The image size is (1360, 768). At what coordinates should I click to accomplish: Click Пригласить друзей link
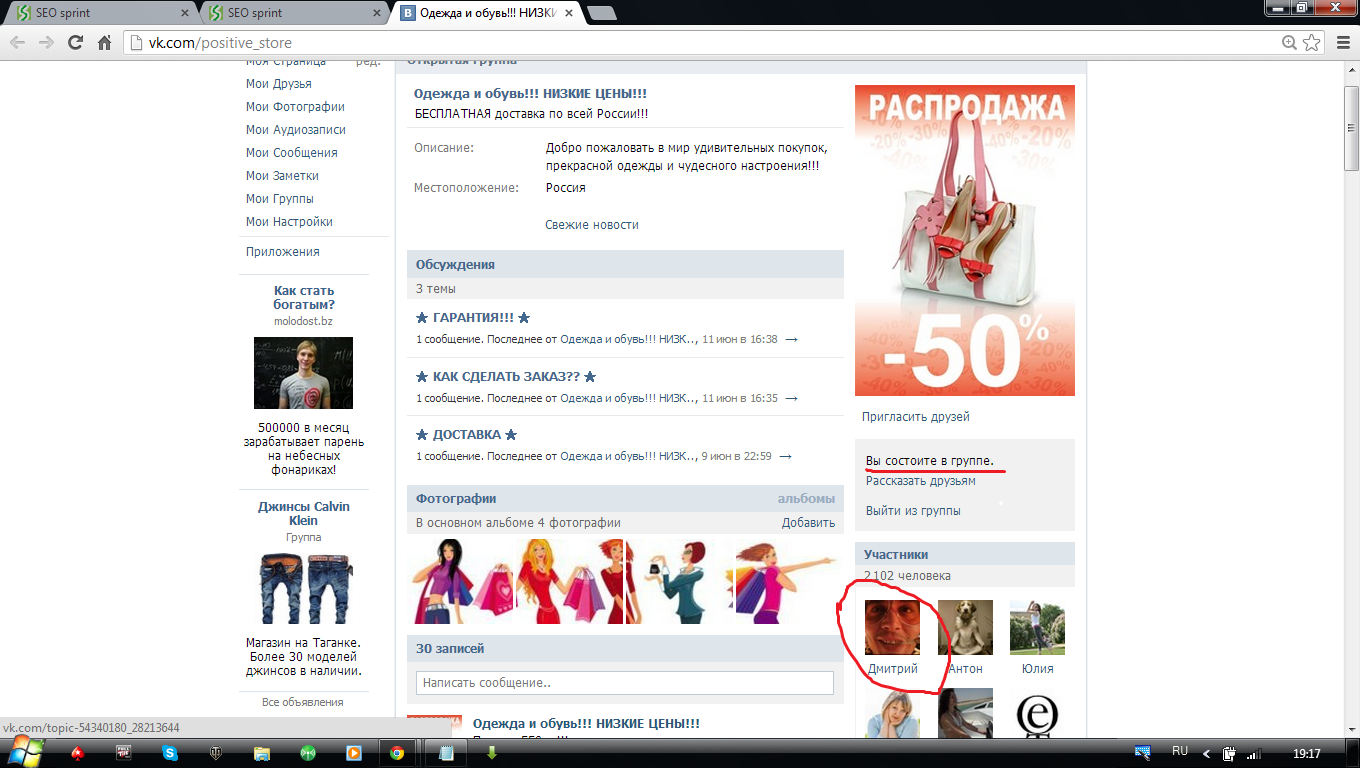click(916, 417)
